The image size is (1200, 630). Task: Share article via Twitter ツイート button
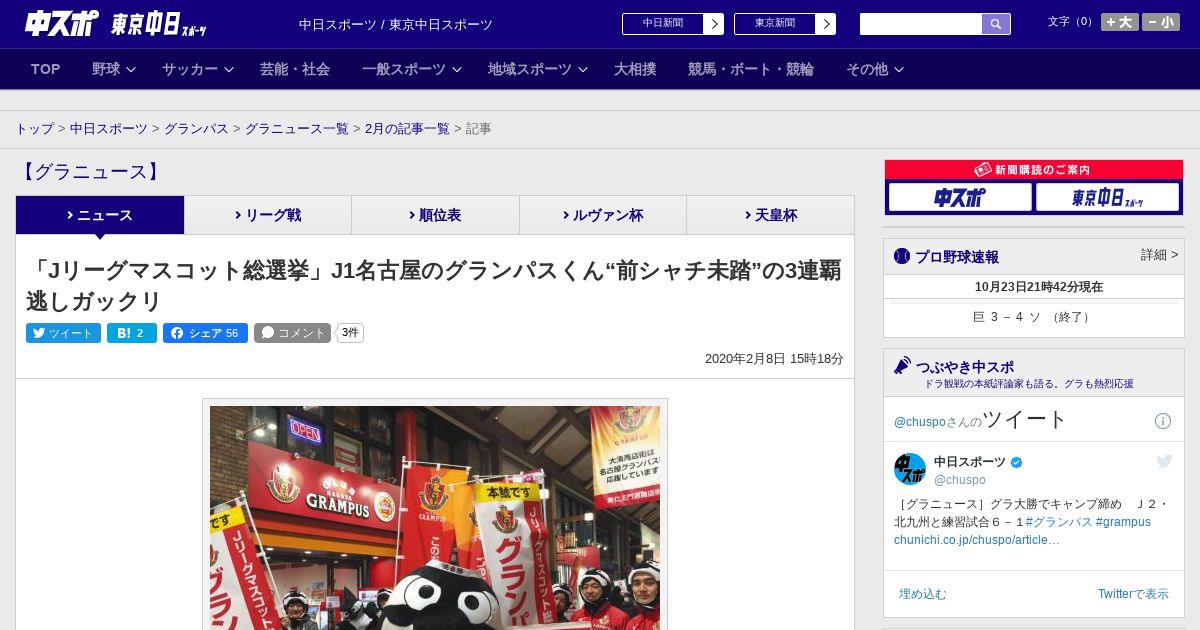point(63,333)
